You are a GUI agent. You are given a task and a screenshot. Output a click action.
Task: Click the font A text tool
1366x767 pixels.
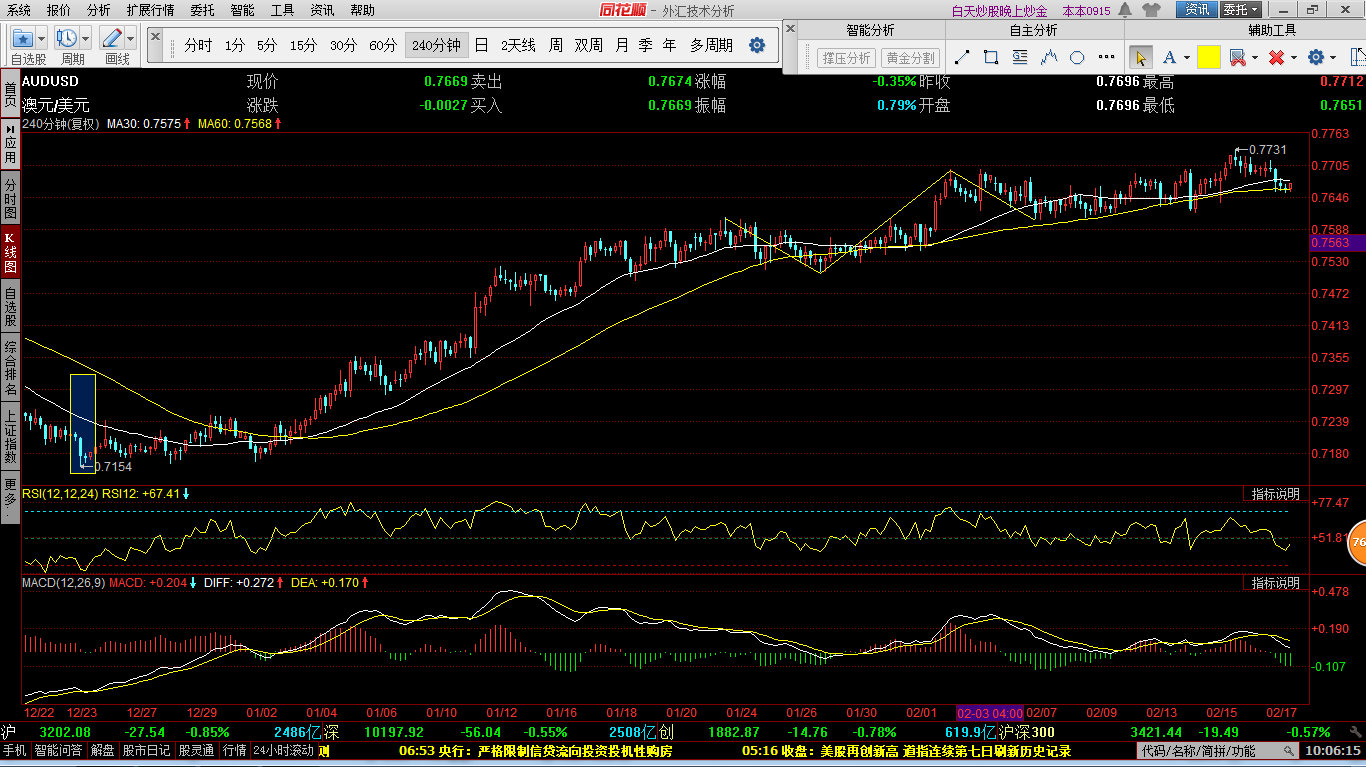tap(1168, 57)
